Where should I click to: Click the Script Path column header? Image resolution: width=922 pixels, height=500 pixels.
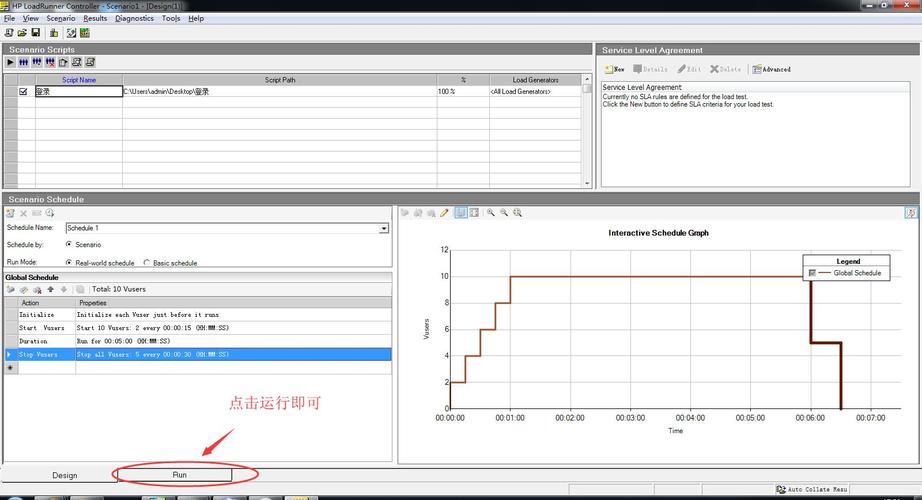(280, 80)
